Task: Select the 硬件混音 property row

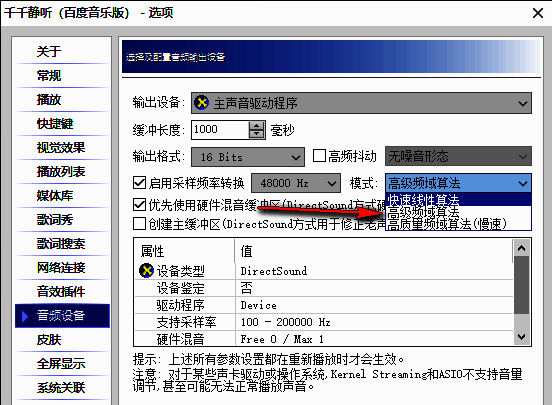Action: point(324,339)
